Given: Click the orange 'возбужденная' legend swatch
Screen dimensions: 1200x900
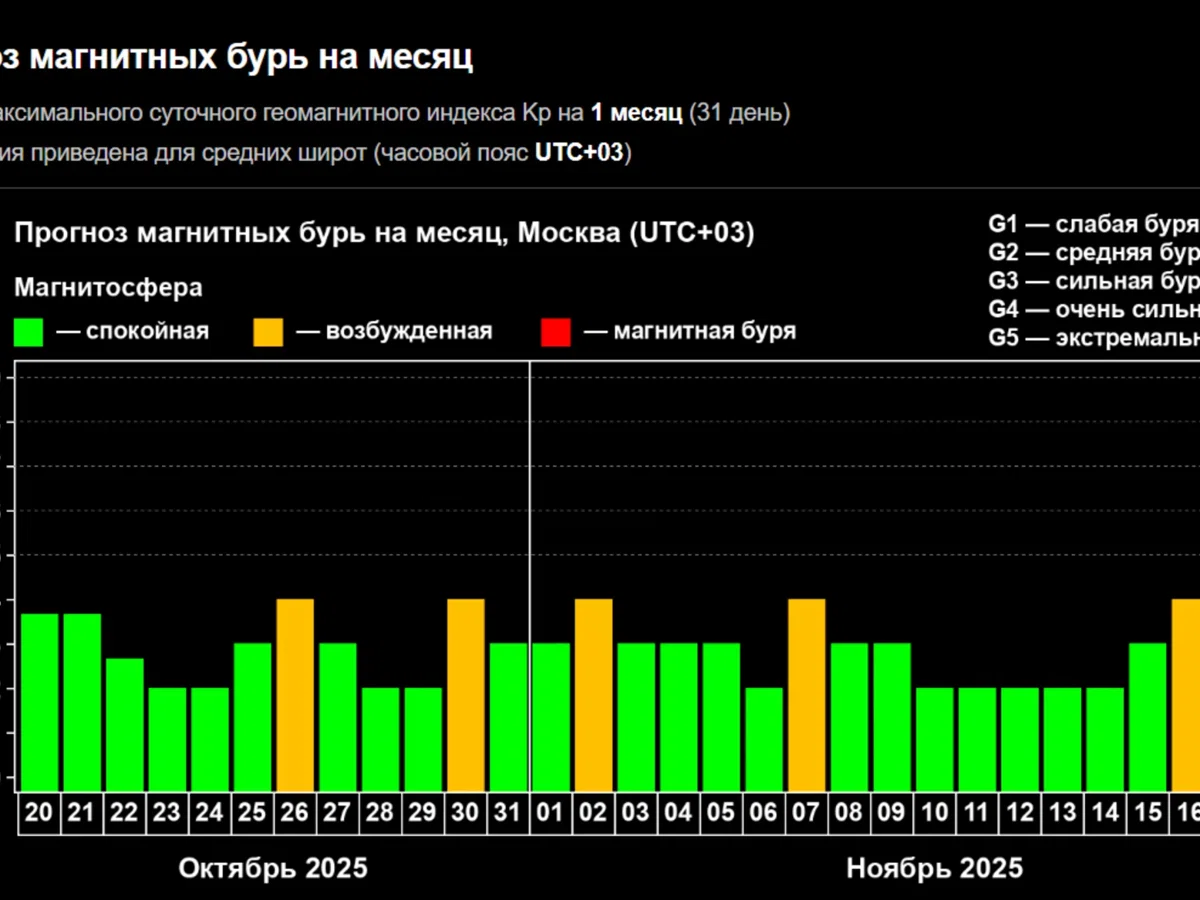Looking at the screenshot, I should coord(269,332).
